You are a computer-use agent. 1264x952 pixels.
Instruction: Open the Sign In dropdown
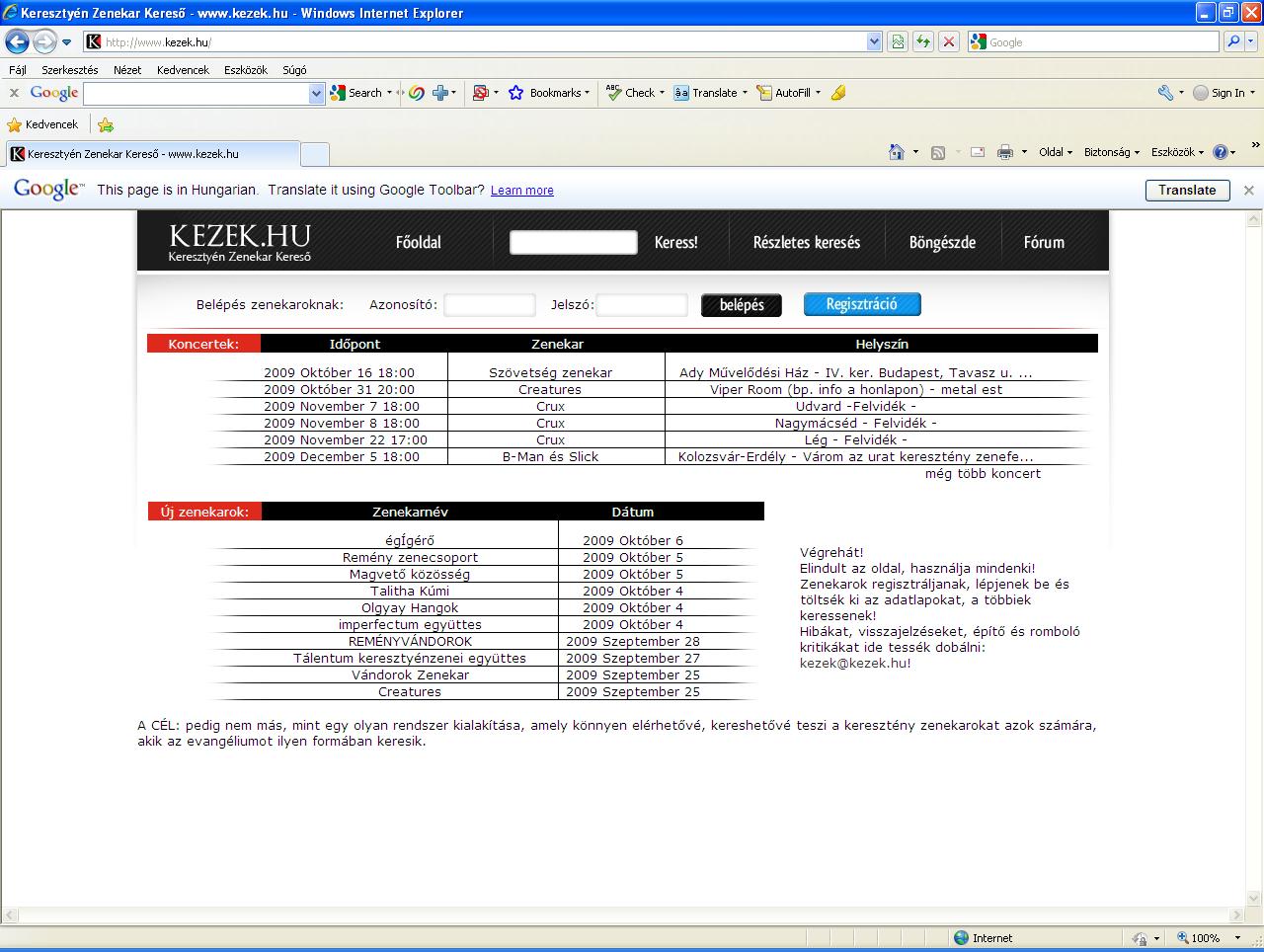pyautogui.click(x=1252, y=93)
